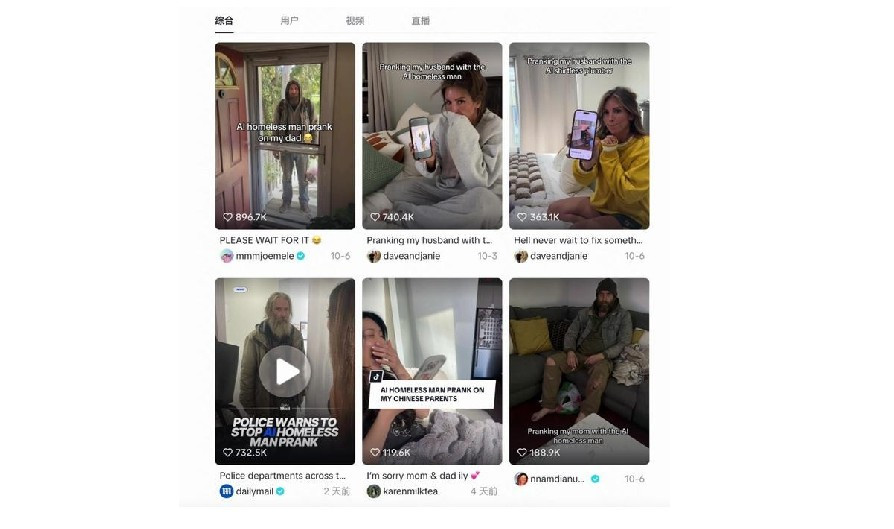Open dailymail account logo

[227, 491]
